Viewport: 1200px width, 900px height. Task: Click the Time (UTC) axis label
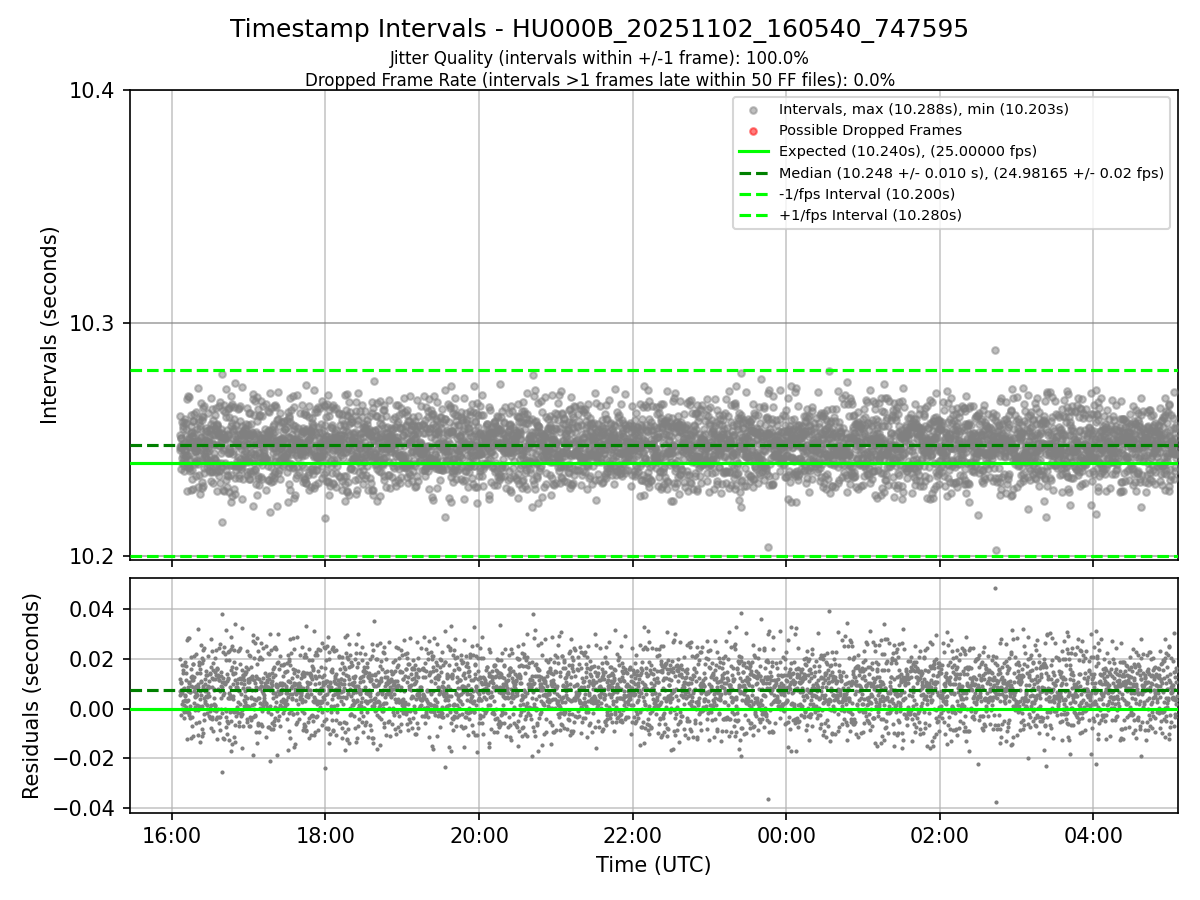653,865
